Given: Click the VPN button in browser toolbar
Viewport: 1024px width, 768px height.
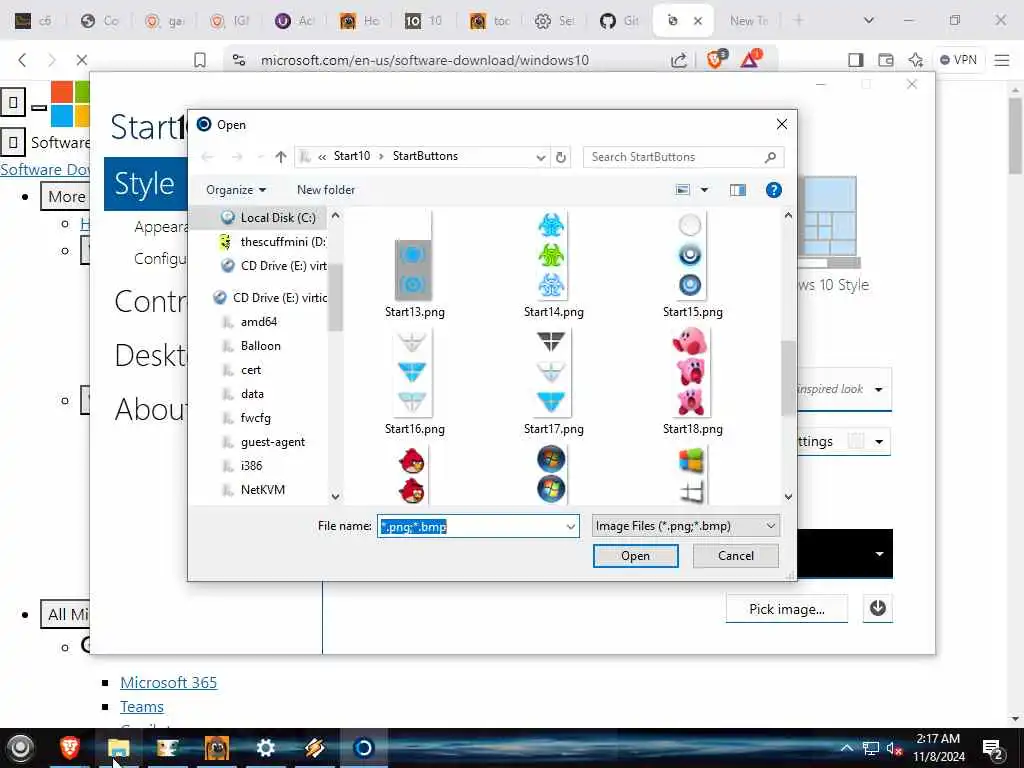Looking at the screenshot, I should [958, 60].
